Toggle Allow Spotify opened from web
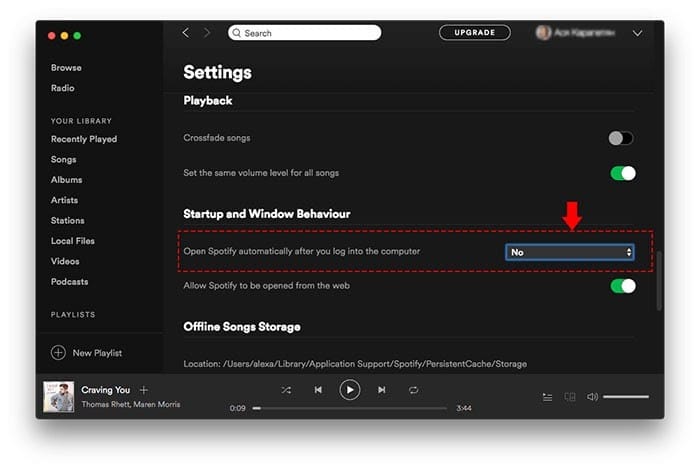Screen dimensions: 700x470 623,286
